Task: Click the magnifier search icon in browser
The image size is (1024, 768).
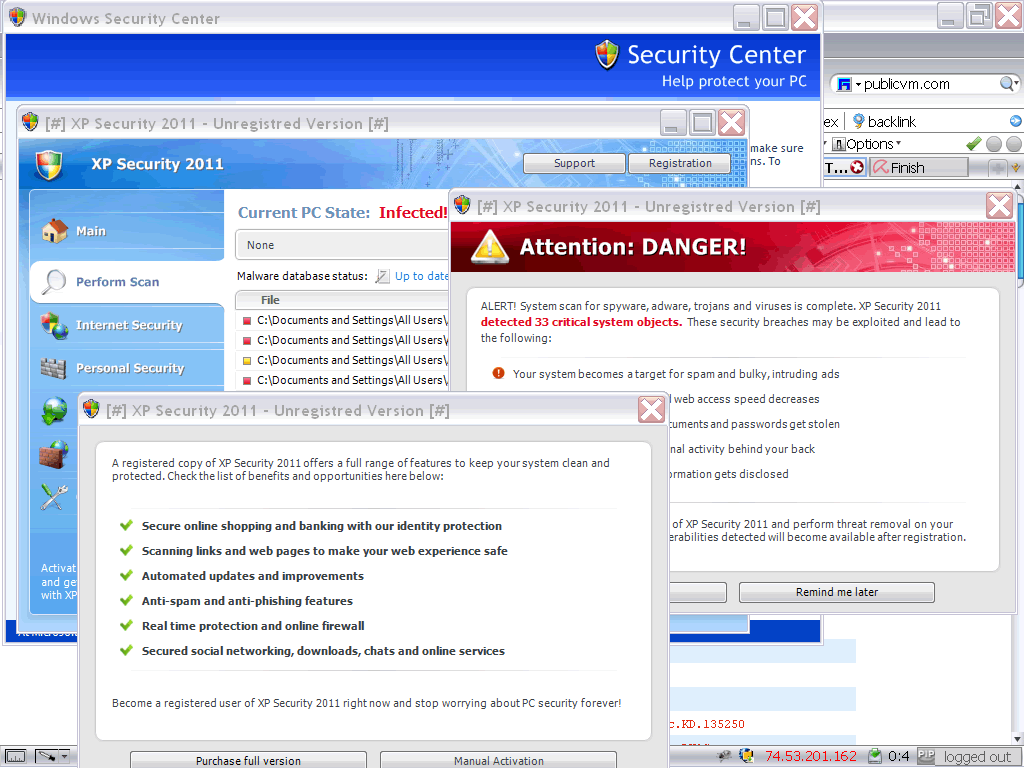Action: [1007, 84]
